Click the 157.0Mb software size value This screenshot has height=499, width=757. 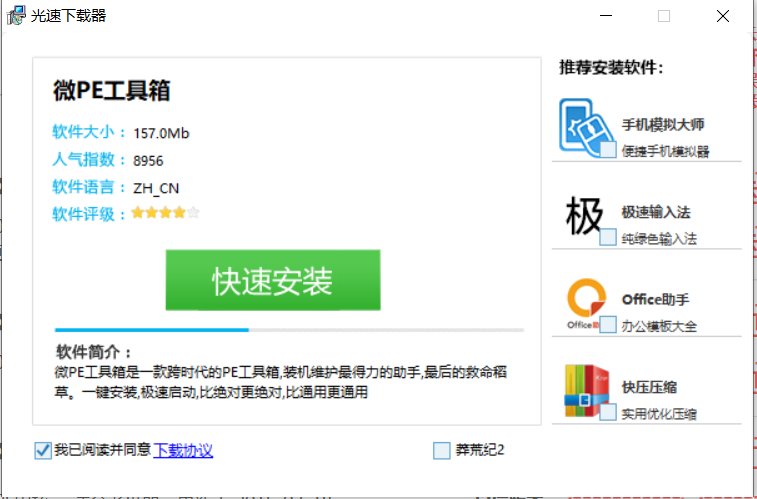point(161,133)
